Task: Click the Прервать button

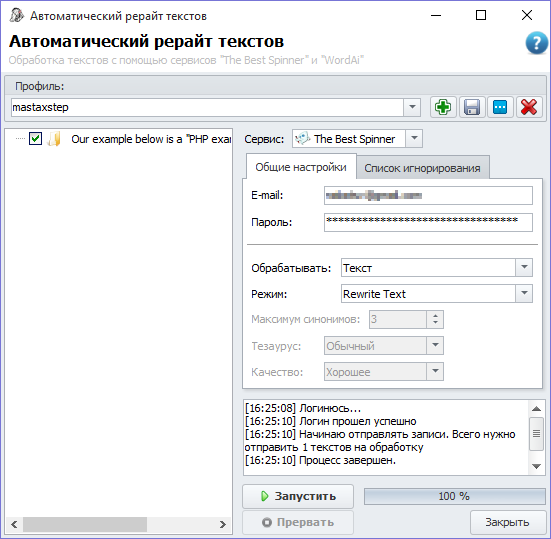Action: [298, 522]
